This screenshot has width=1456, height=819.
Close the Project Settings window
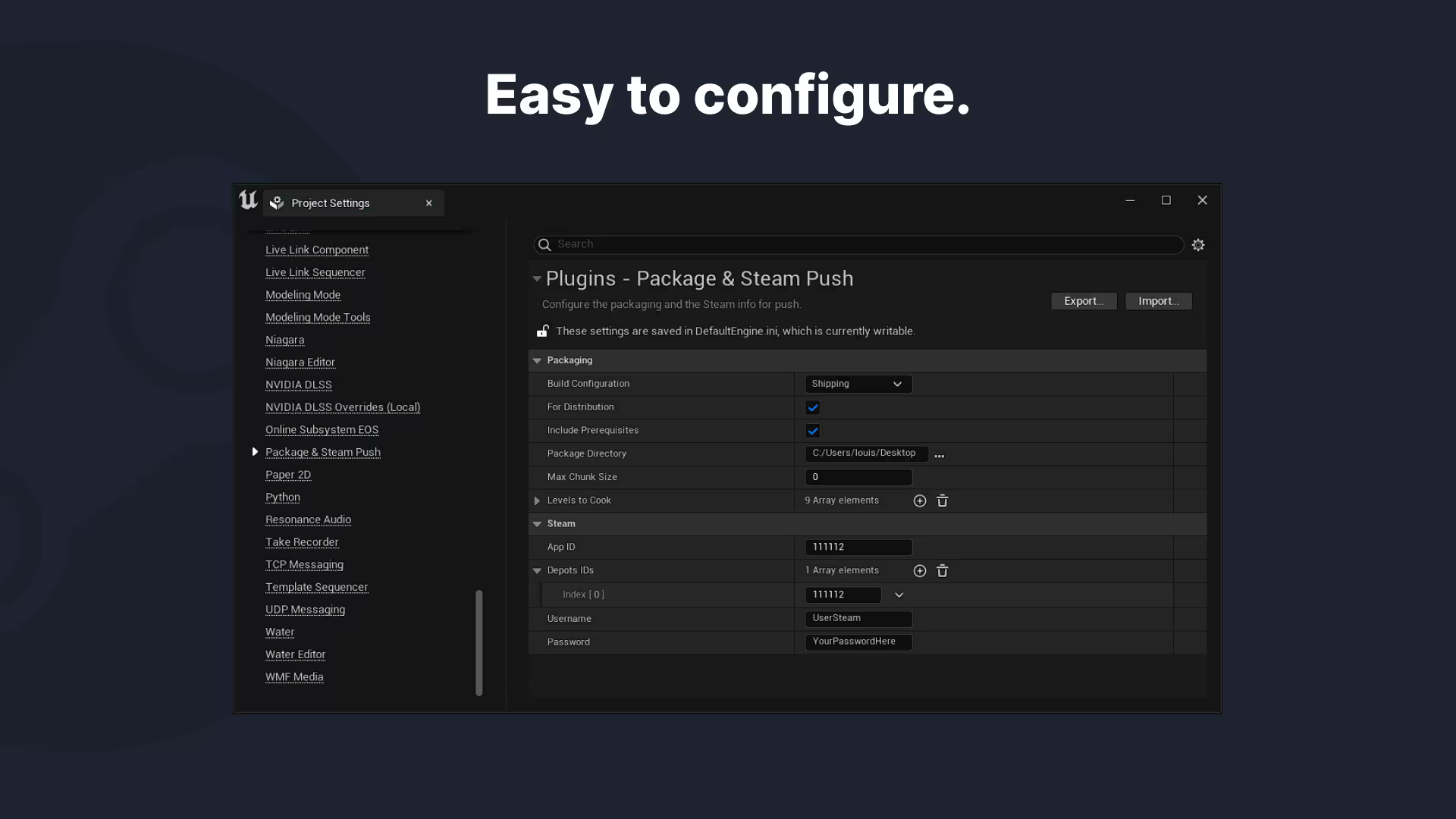1203,200
